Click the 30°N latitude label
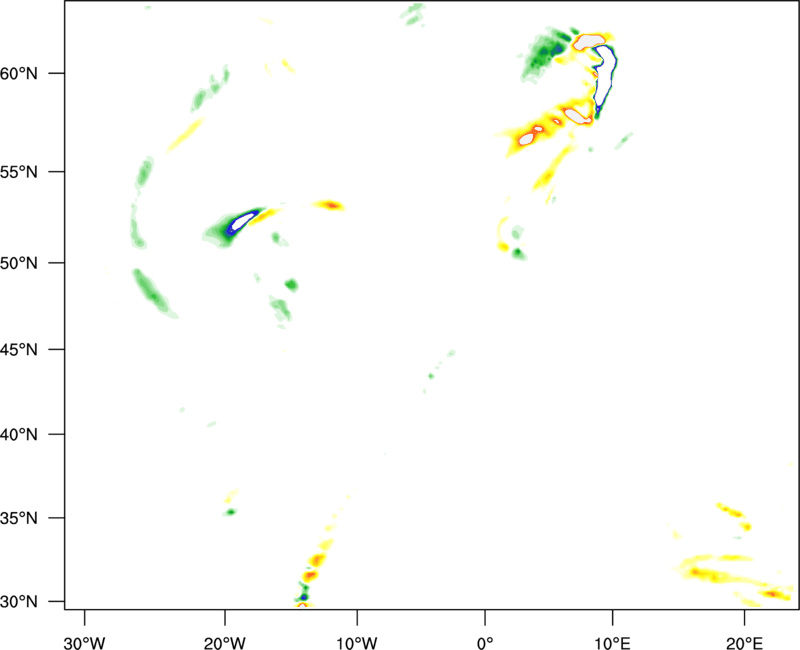 (x=19, y=602)
